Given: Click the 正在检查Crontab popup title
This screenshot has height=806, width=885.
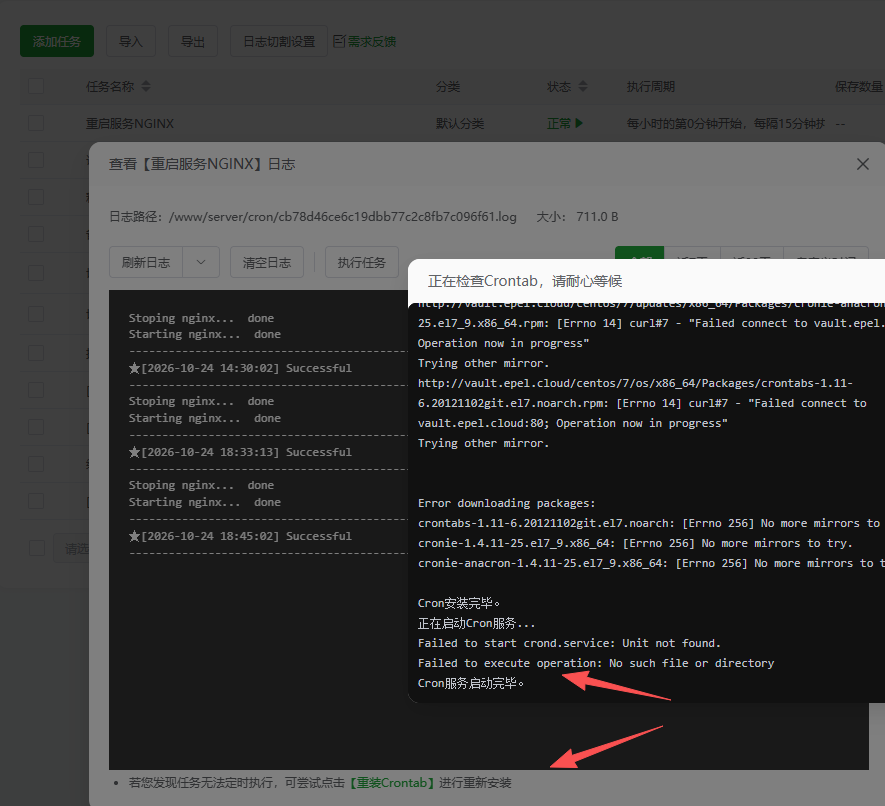Looking at the screenshot, I should [525, 281].
